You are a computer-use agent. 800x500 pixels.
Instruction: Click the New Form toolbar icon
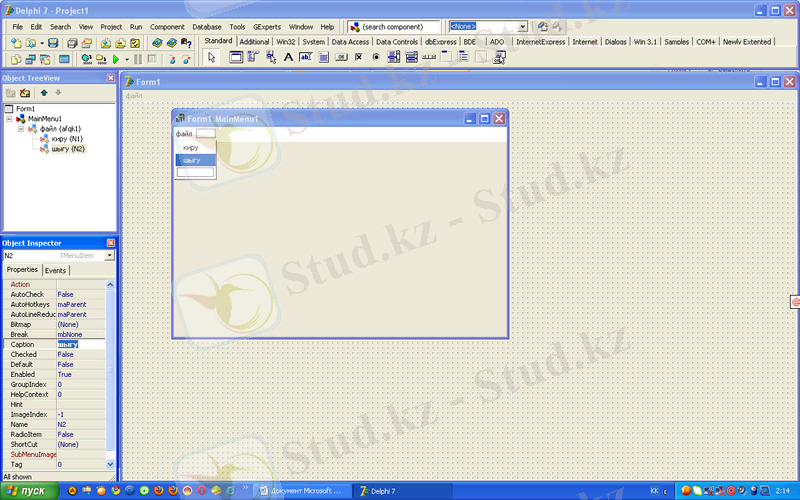pyautogui.click(x=64, y=59)
